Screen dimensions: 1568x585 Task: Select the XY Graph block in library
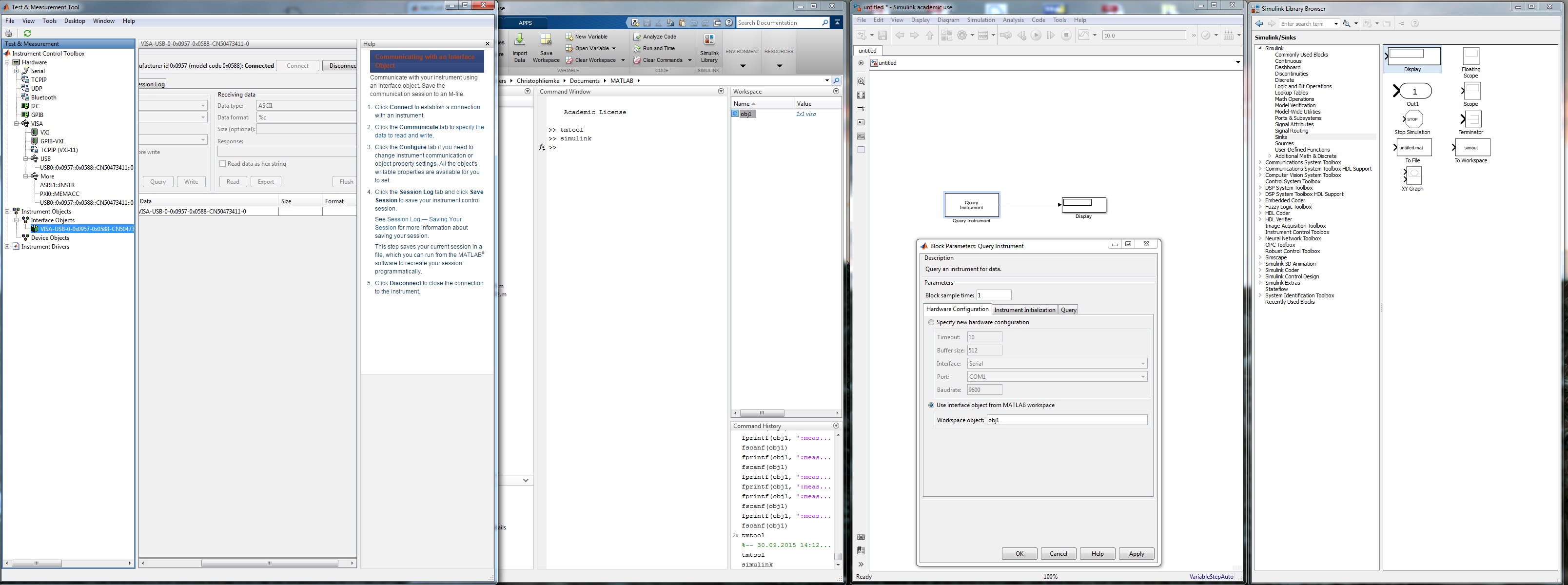click(1413, 175)
